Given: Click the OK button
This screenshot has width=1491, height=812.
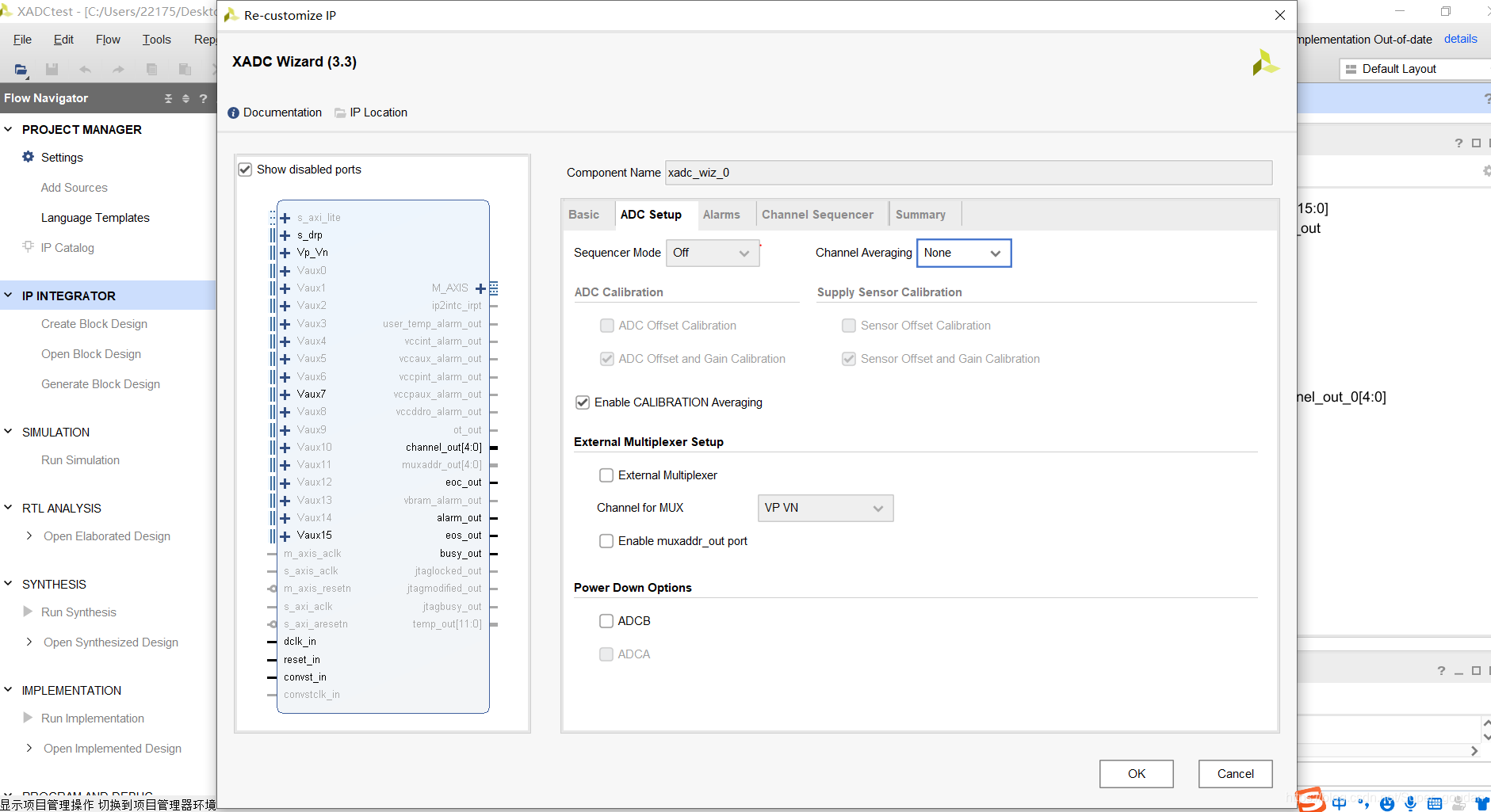Looking at the screenshot, I should tap(1136, 774).
